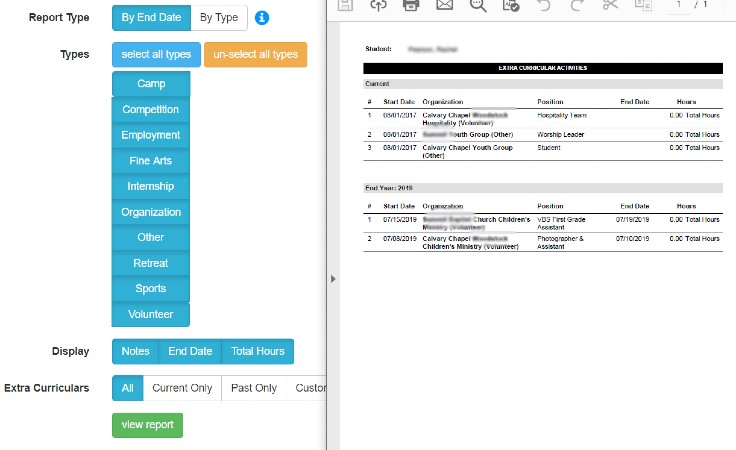Toggle the Organization type

(x=151, y=212)
